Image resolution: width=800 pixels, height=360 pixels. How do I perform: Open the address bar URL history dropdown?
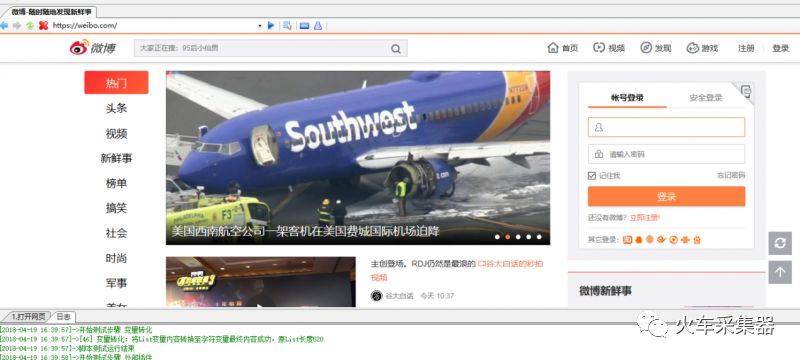pos(260,25)
